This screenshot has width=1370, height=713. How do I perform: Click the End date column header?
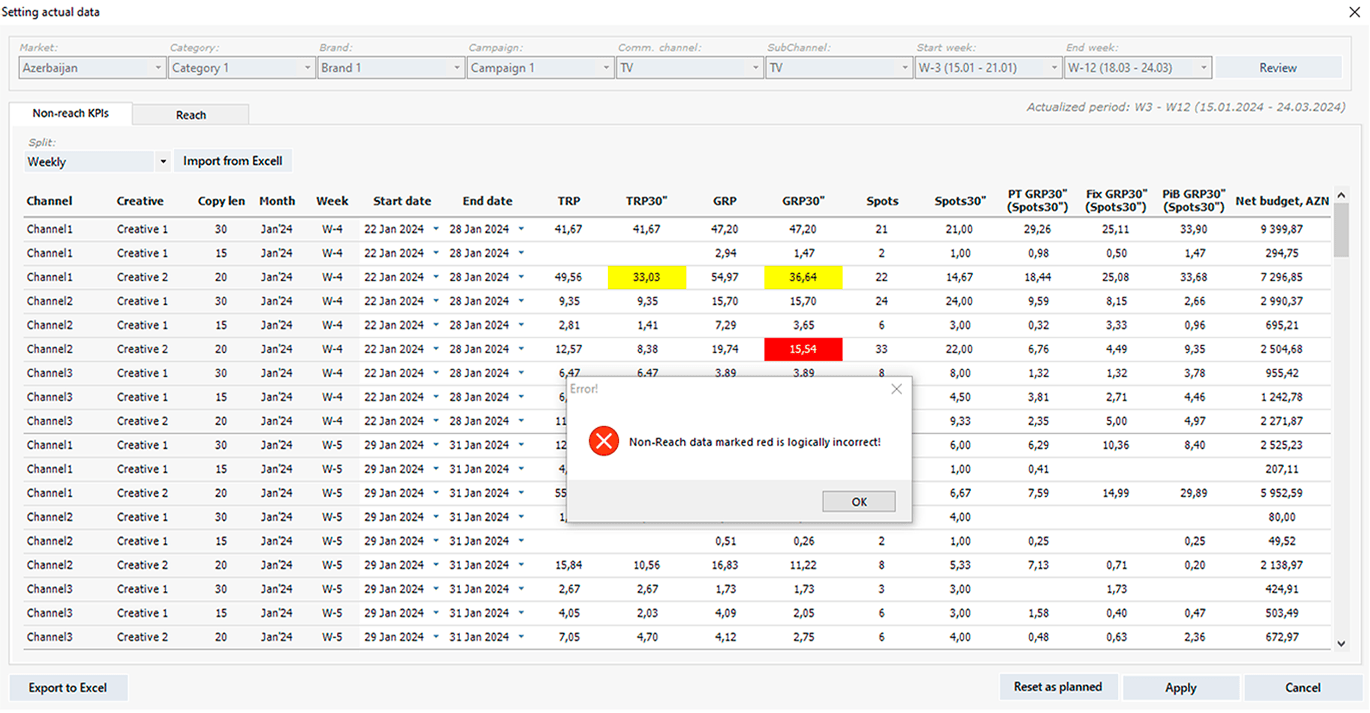[487, 201]
